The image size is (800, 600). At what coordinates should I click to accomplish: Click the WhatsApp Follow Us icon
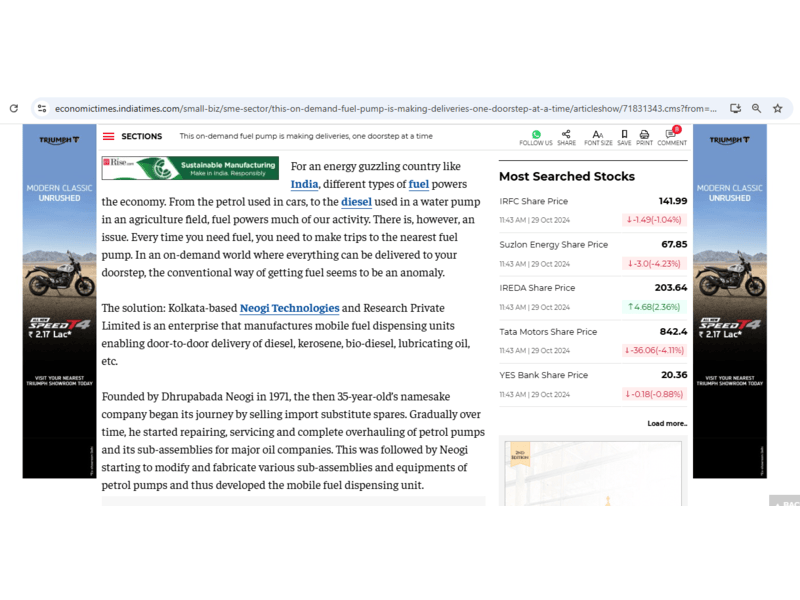click(536, 134)
